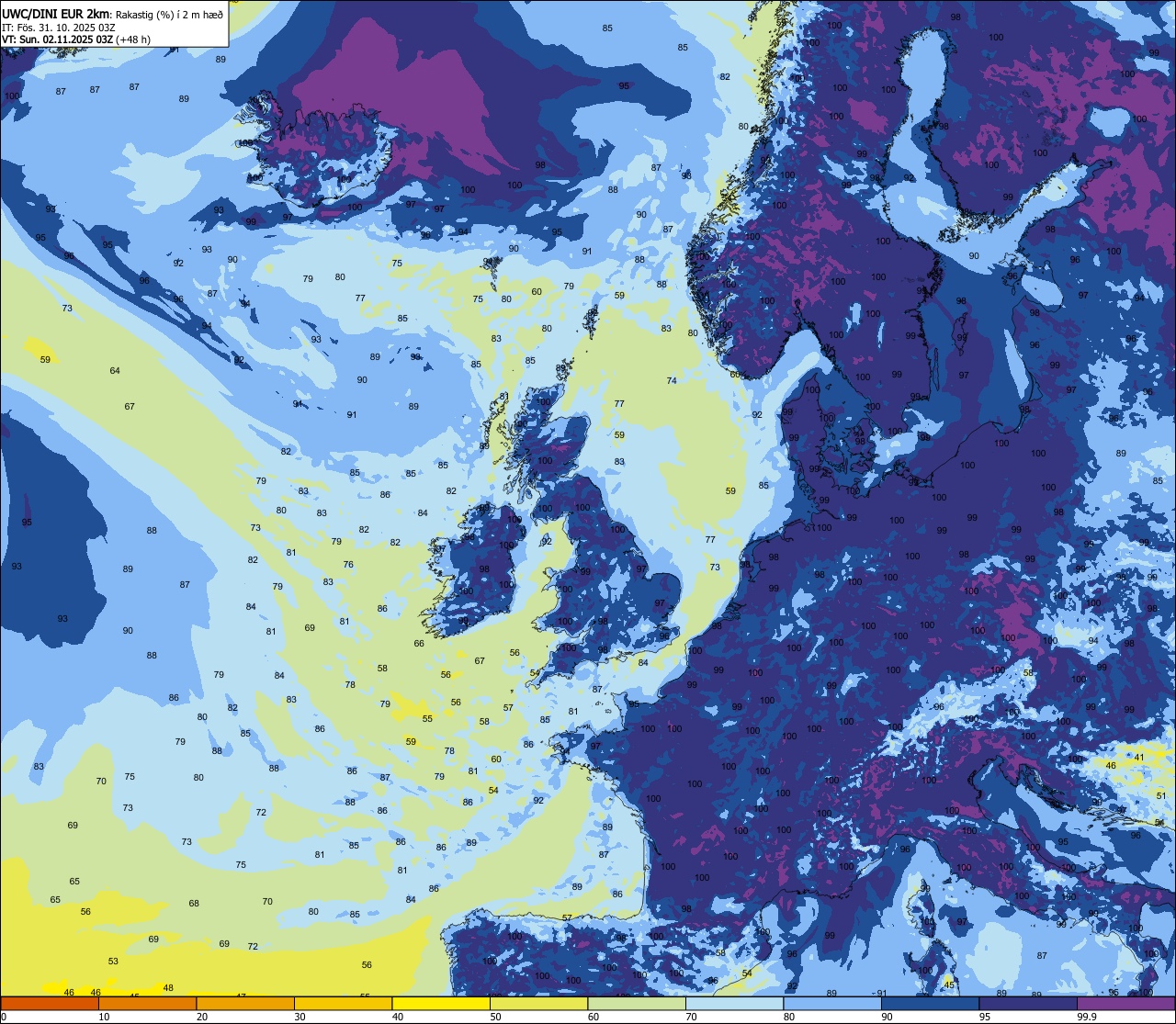This screenshot has height=1024, width=1176.
Task: Click the legend label "40"
Action: tap(398, 1017)
